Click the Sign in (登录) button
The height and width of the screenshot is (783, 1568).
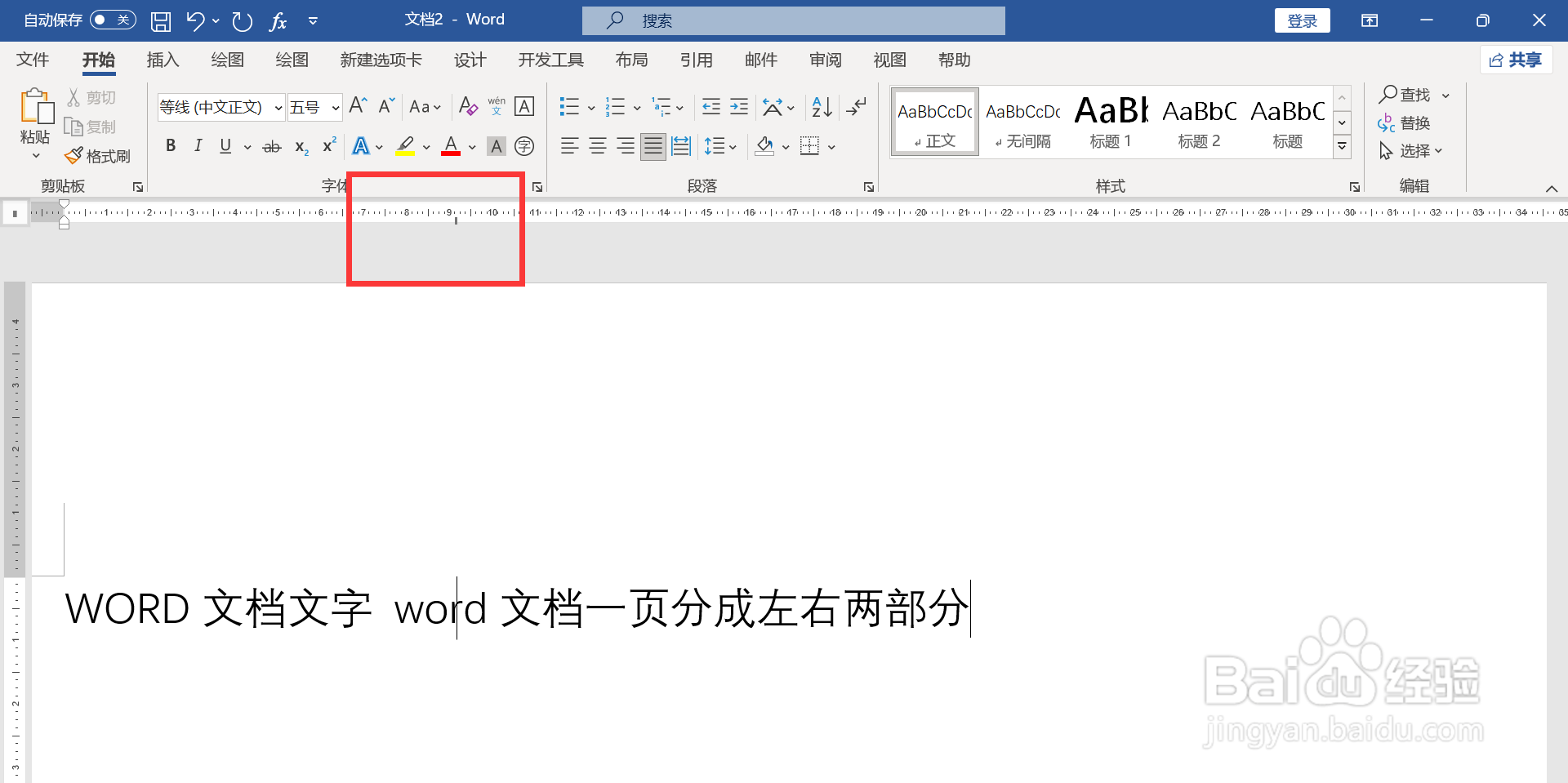click(1303, 20)
